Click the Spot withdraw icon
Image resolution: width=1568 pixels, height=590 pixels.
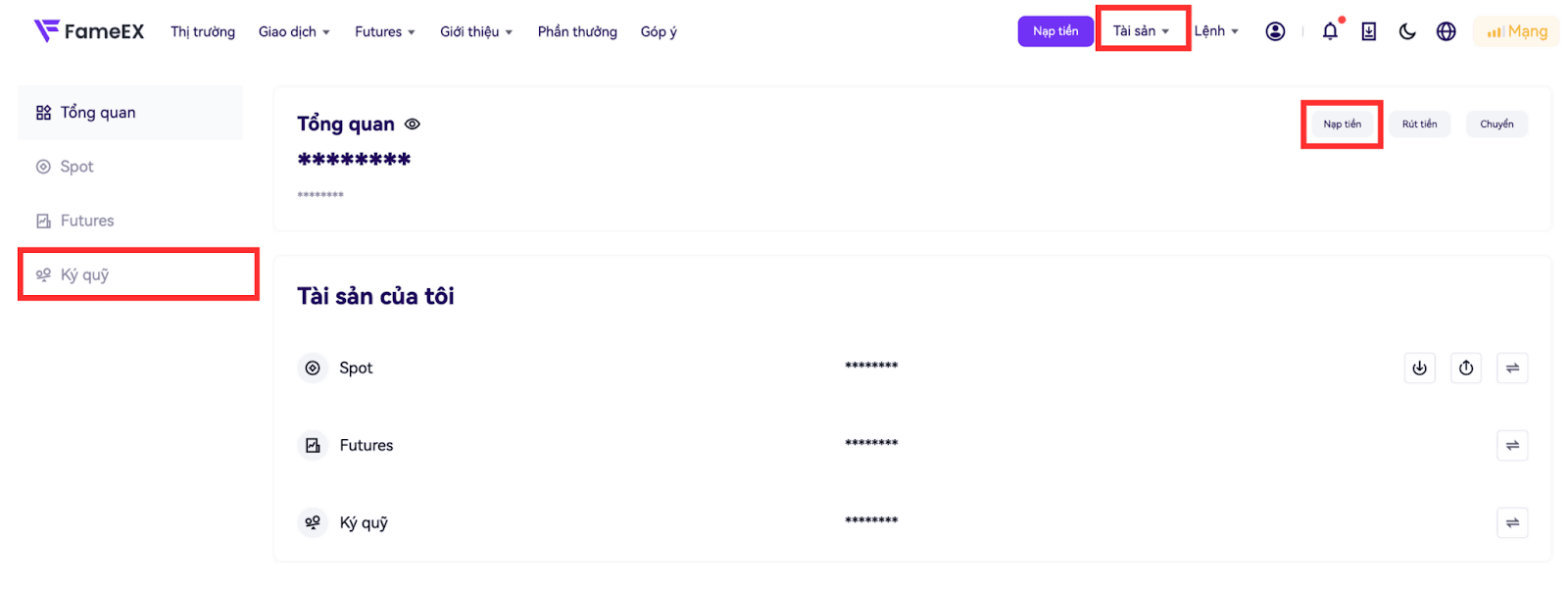click(1466, 369)
